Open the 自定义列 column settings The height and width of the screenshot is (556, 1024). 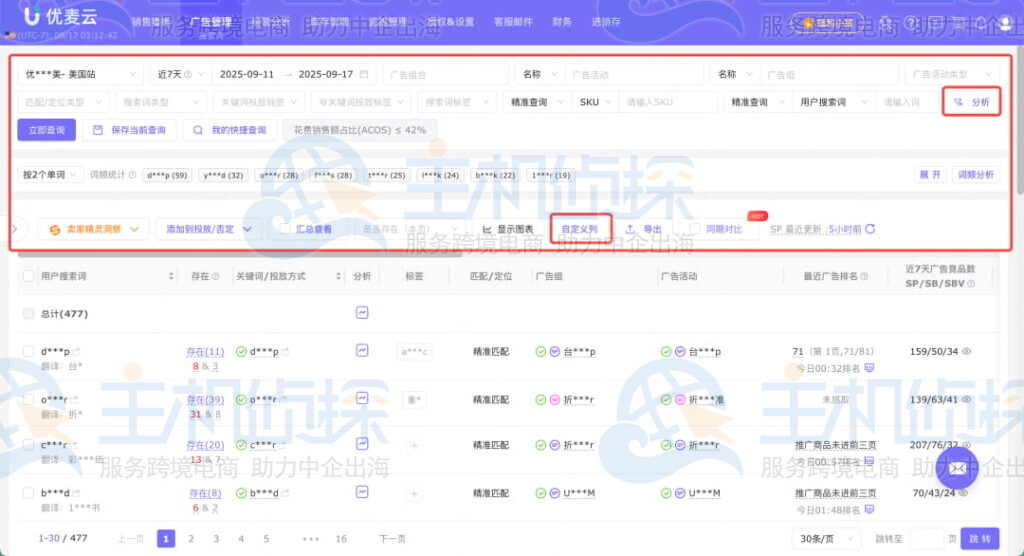coord(580,229)
